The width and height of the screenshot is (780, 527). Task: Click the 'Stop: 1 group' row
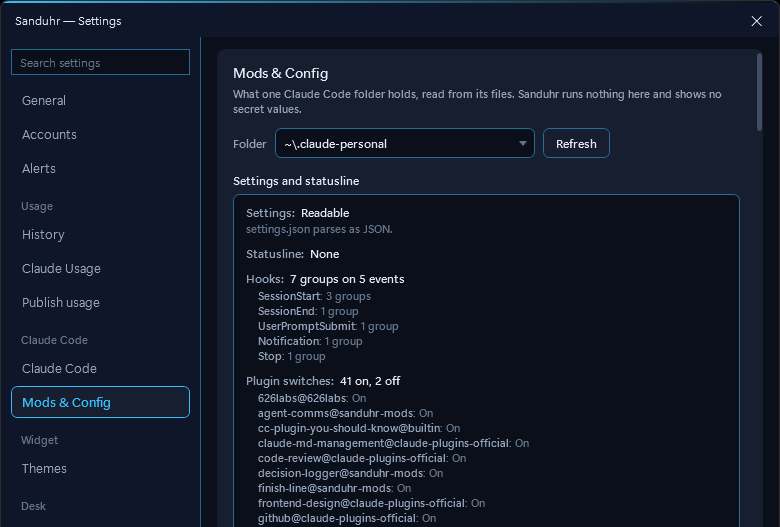292,356
